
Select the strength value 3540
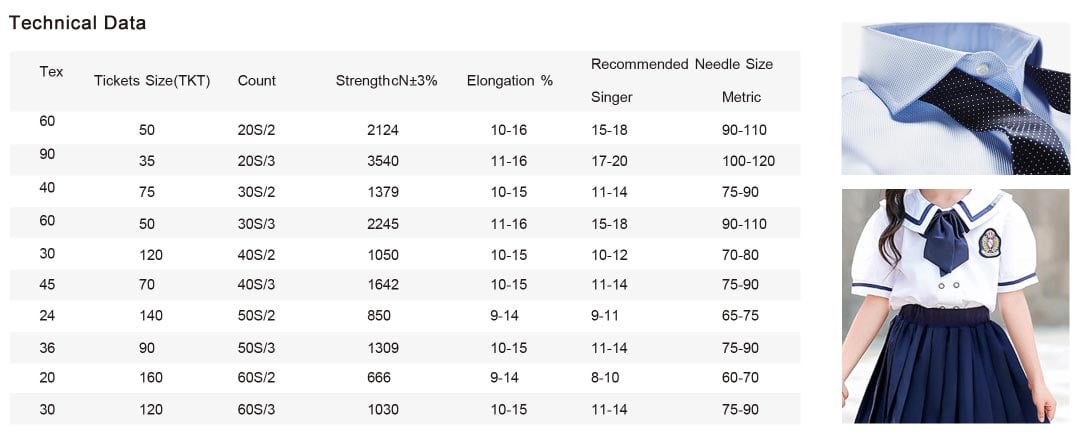tap(383, 161)
